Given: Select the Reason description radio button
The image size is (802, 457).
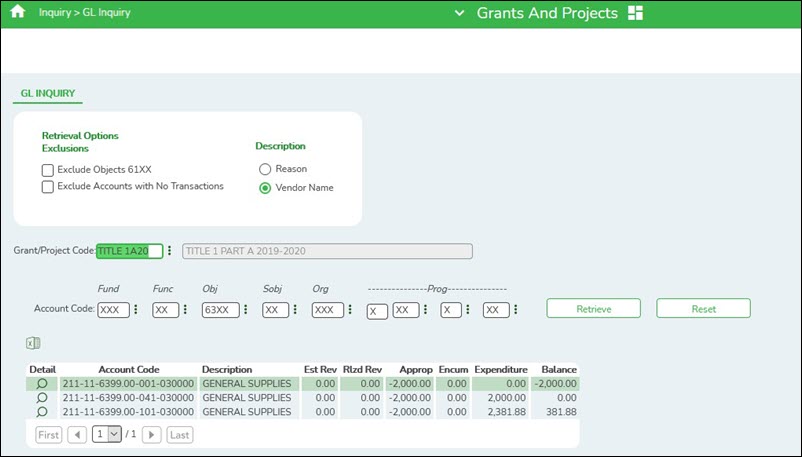Looking at the screenshot, I should pos(265,169).
